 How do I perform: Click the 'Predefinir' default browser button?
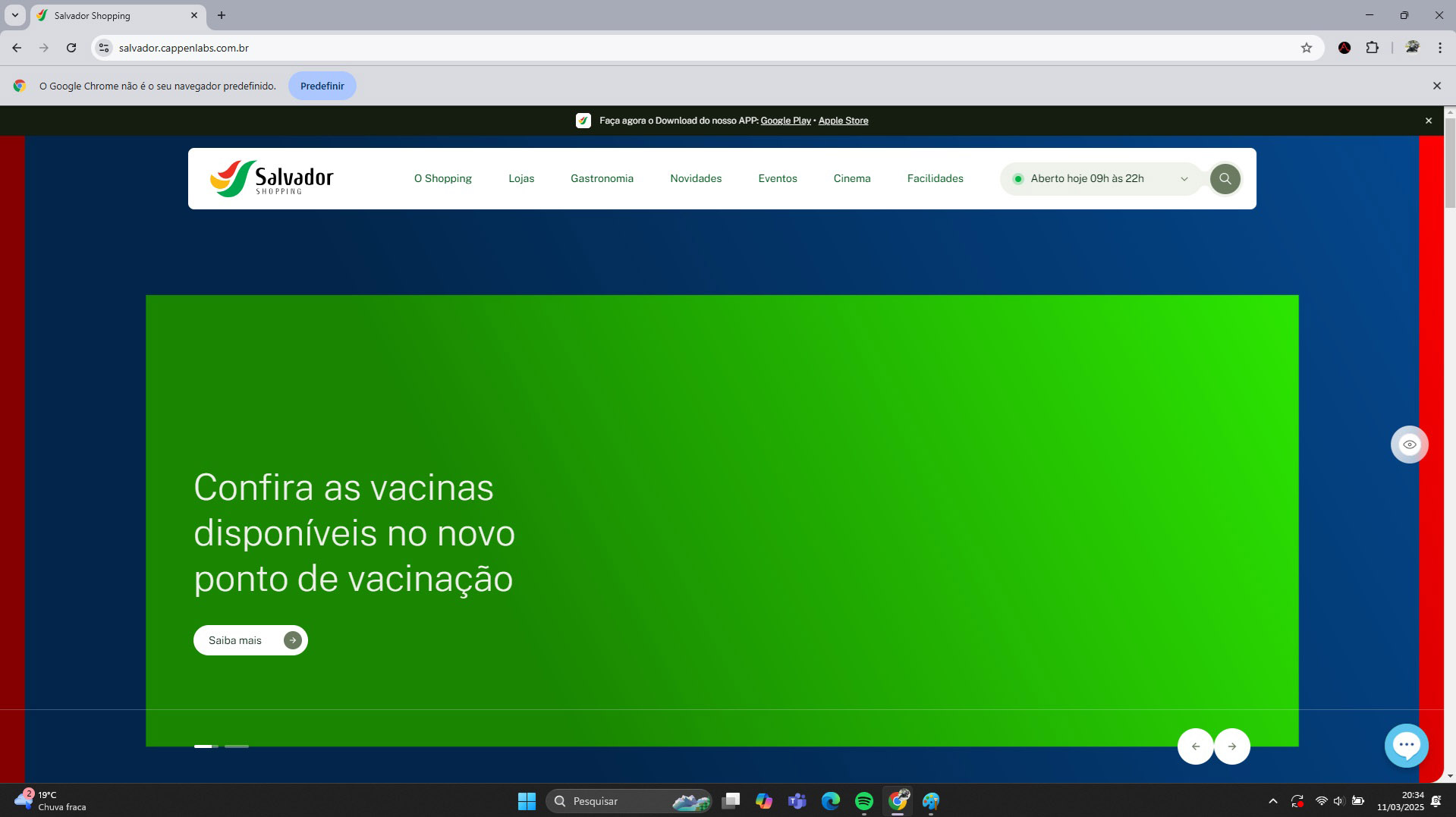coord(322,86)
